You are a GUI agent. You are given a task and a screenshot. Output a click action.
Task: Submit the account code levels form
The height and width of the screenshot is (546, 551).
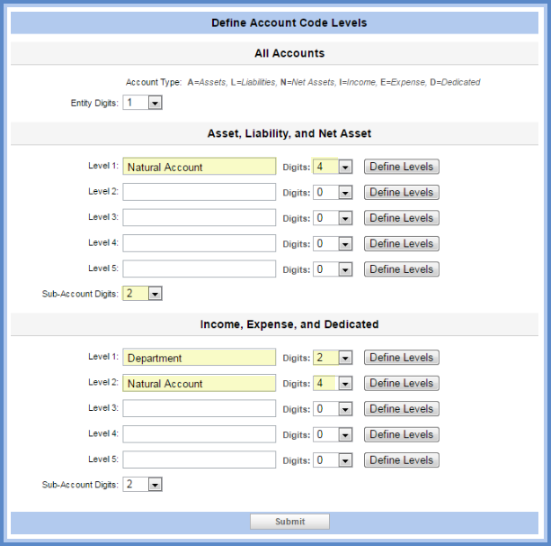[x=290, y=521]
